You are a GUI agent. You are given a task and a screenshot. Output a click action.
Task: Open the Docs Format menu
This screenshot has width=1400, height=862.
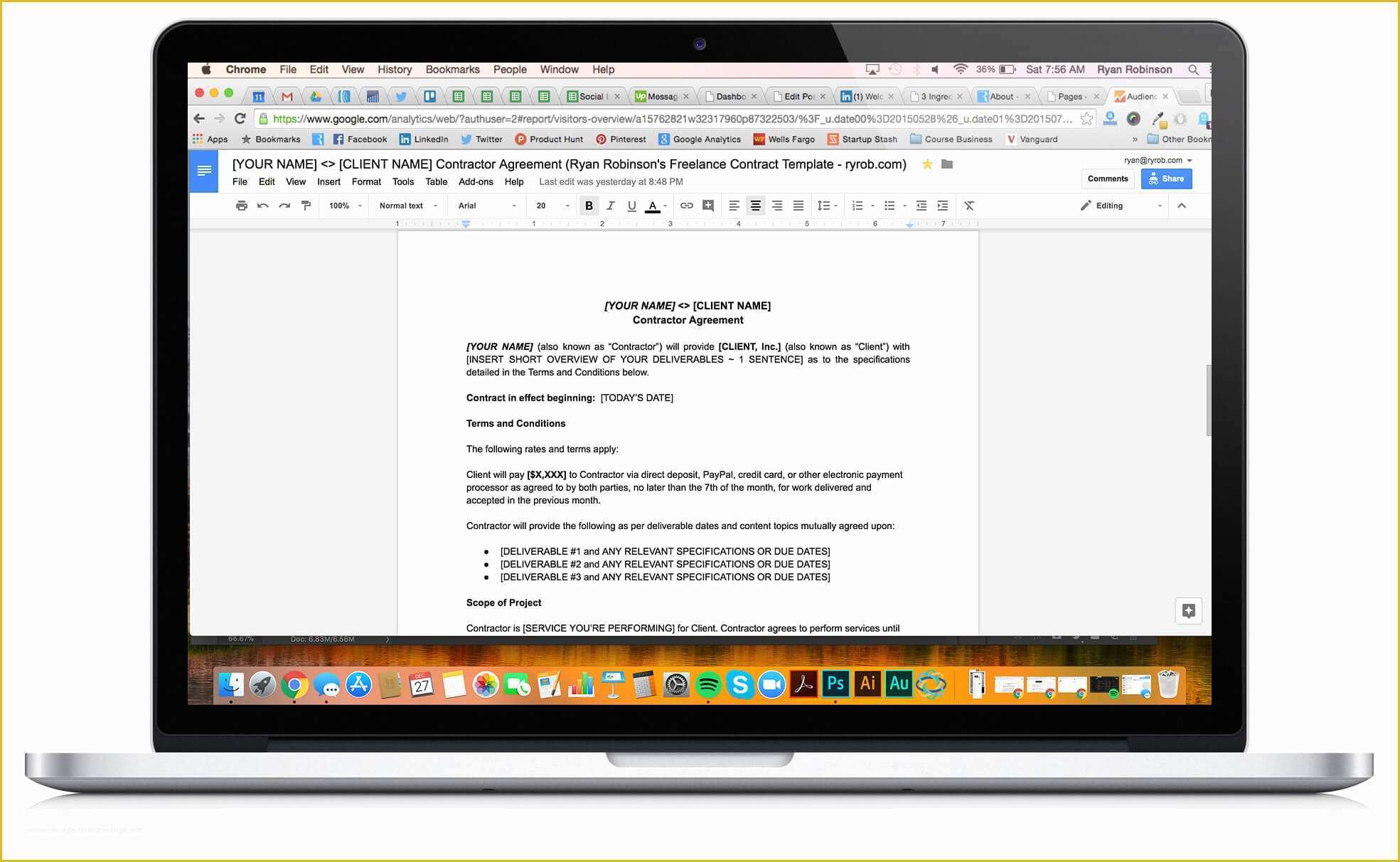coord(366,181)
